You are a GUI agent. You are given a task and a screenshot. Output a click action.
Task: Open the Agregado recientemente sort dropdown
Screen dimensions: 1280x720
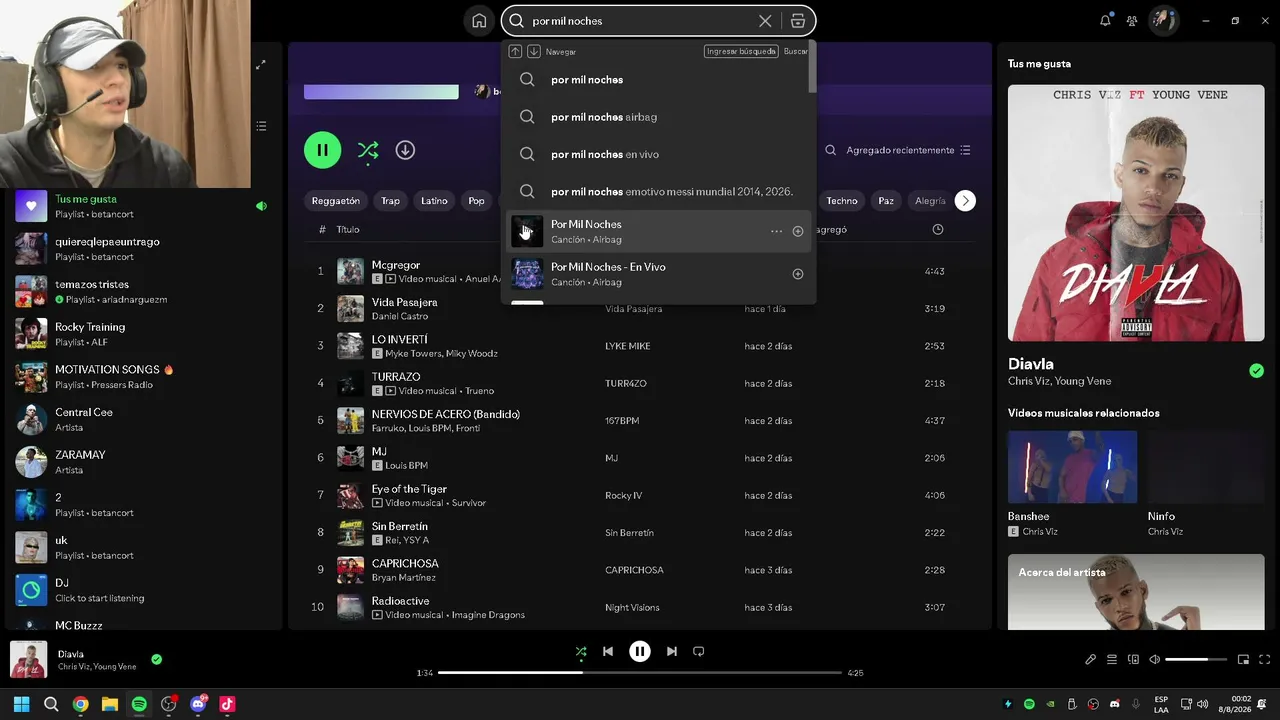908,150
